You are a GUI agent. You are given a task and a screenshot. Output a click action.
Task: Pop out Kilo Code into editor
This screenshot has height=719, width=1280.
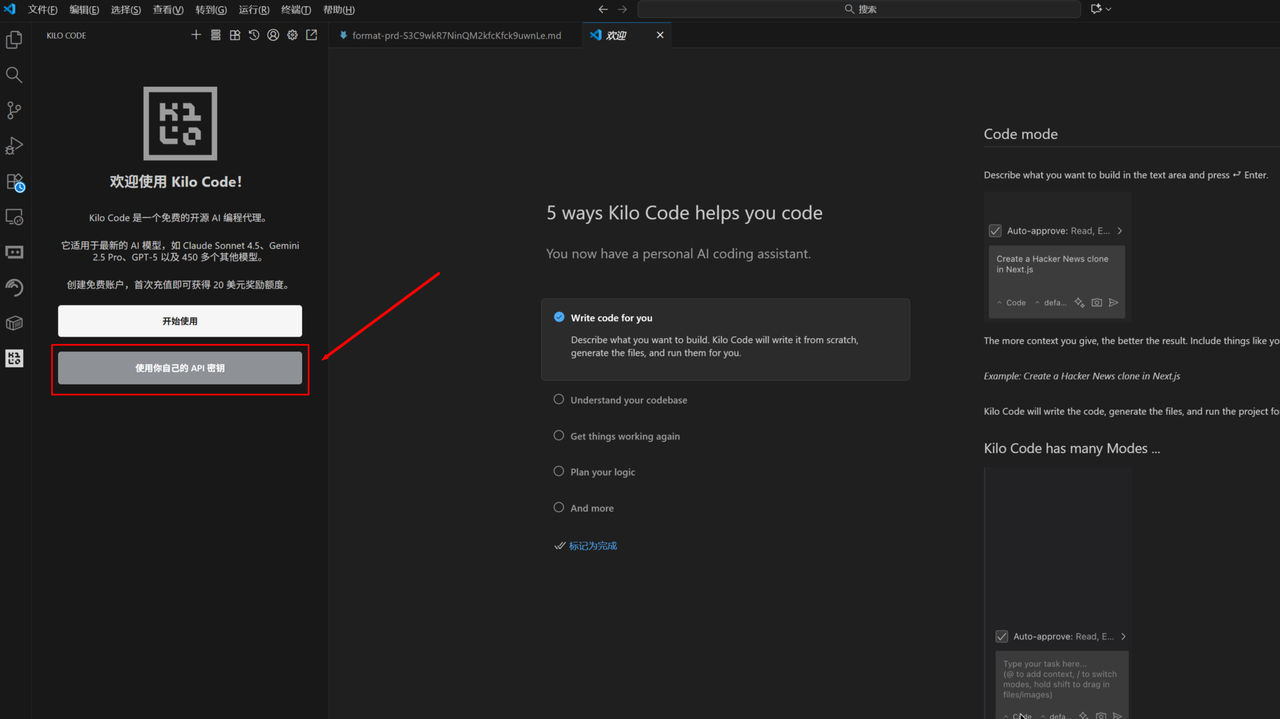click(312, 35)
